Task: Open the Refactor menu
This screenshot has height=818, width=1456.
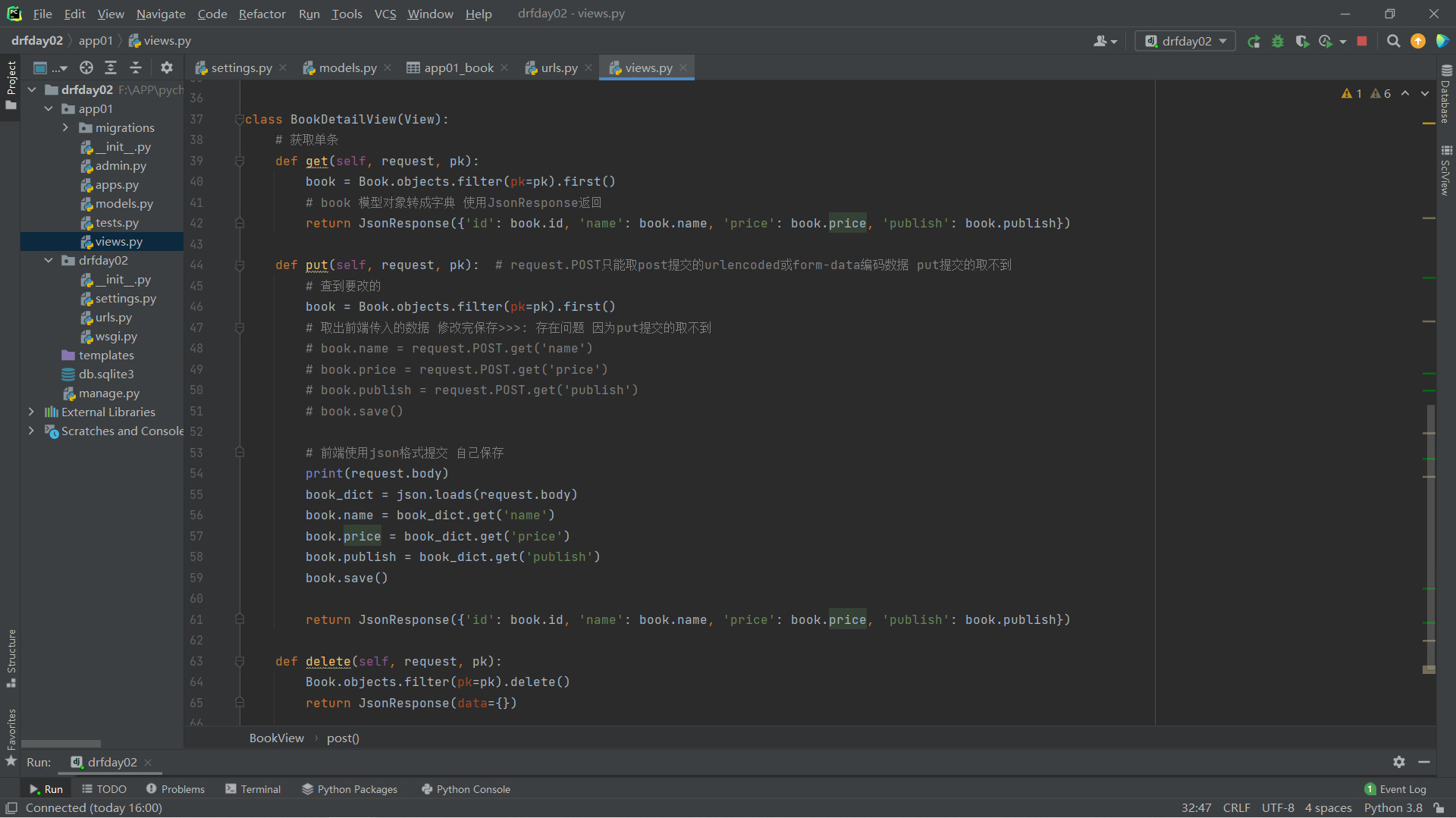Action: coord(262,14)
